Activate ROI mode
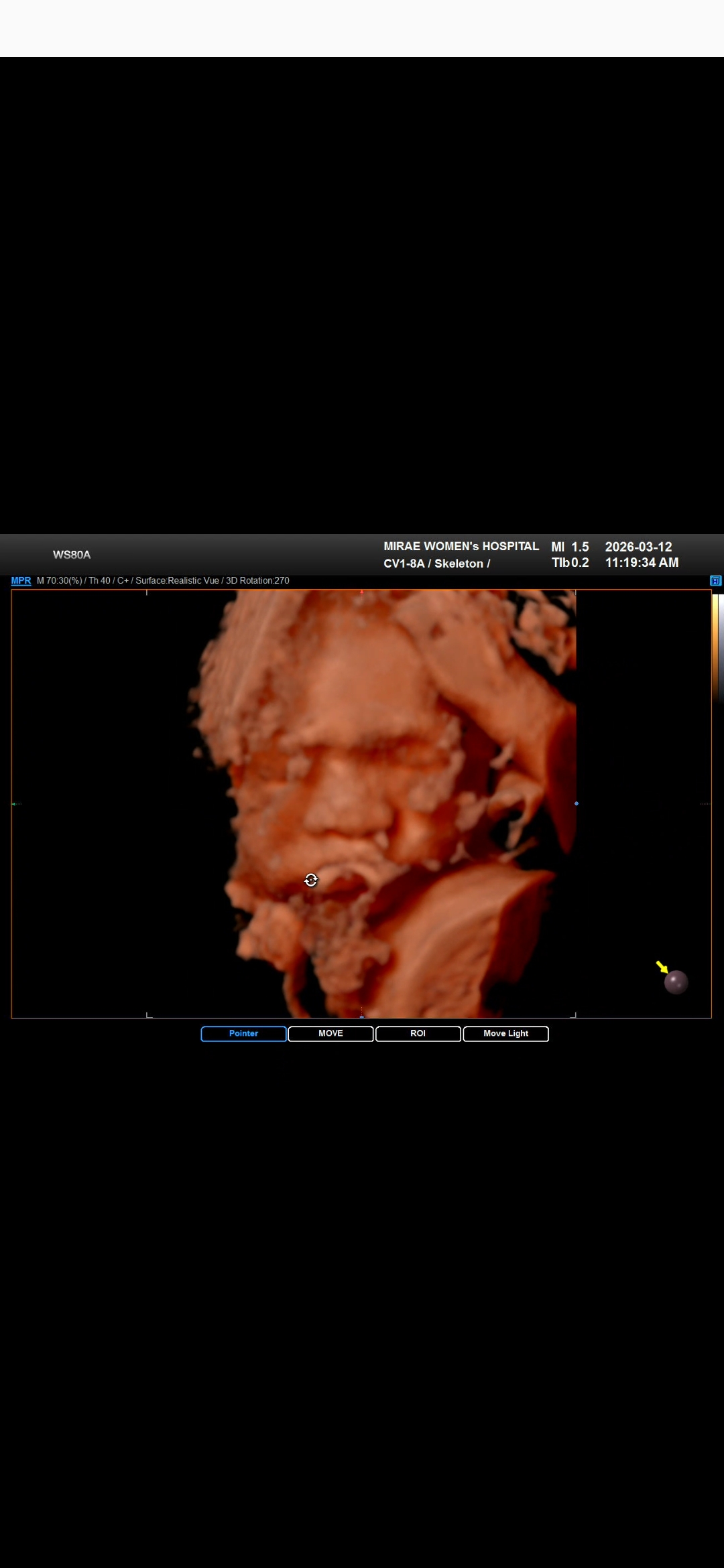Image resolution: width=724 pixels, height=1568 pixels. [x=418, y=1034]
